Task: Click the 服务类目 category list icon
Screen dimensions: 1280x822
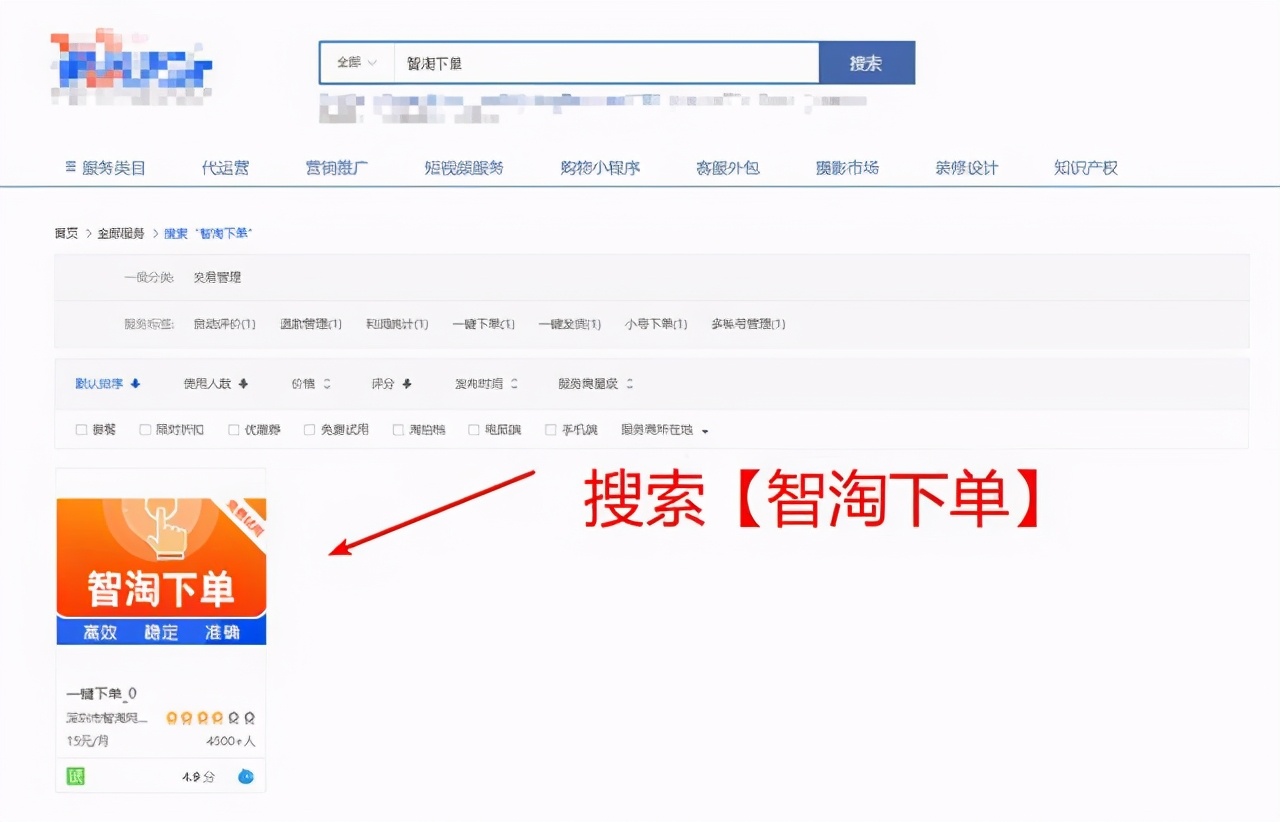Action: click(x=69, y=167)
